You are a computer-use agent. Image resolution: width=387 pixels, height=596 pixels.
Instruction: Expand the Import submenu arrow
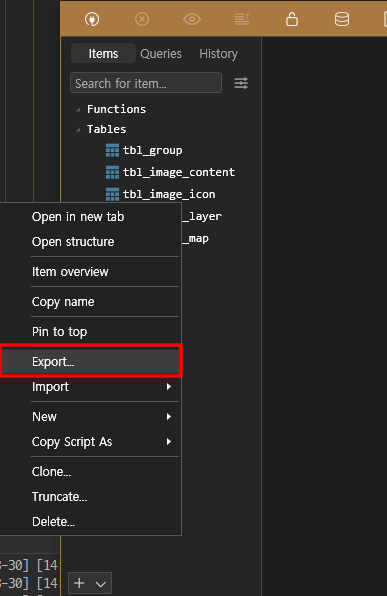pos(169,387)
